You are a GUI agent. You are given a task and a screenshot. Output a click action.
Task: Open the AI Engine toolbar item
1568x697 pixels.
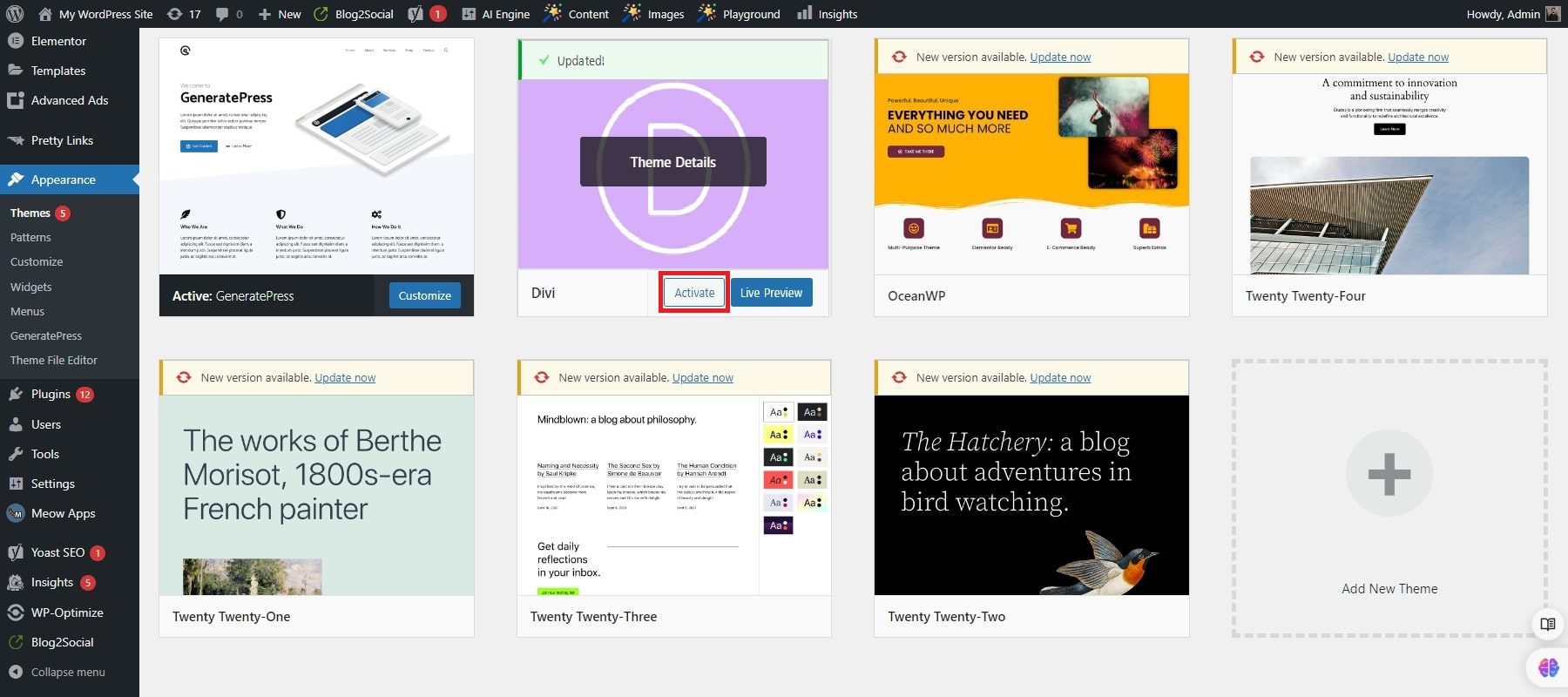click(496, 14)
